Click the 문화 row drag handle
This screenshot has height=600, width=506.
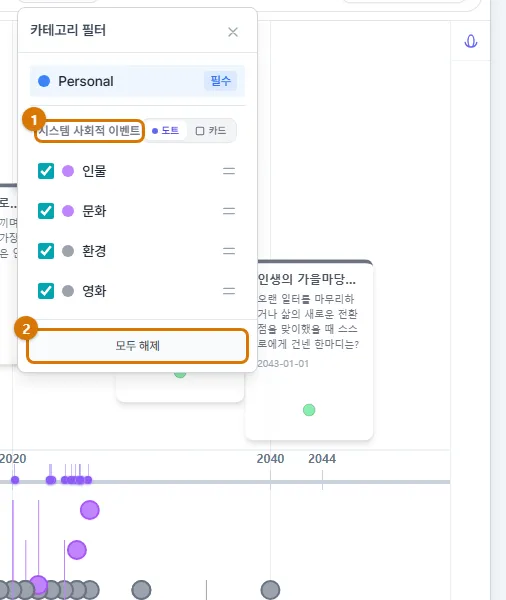pyautogui.click(x=229, y=211)
